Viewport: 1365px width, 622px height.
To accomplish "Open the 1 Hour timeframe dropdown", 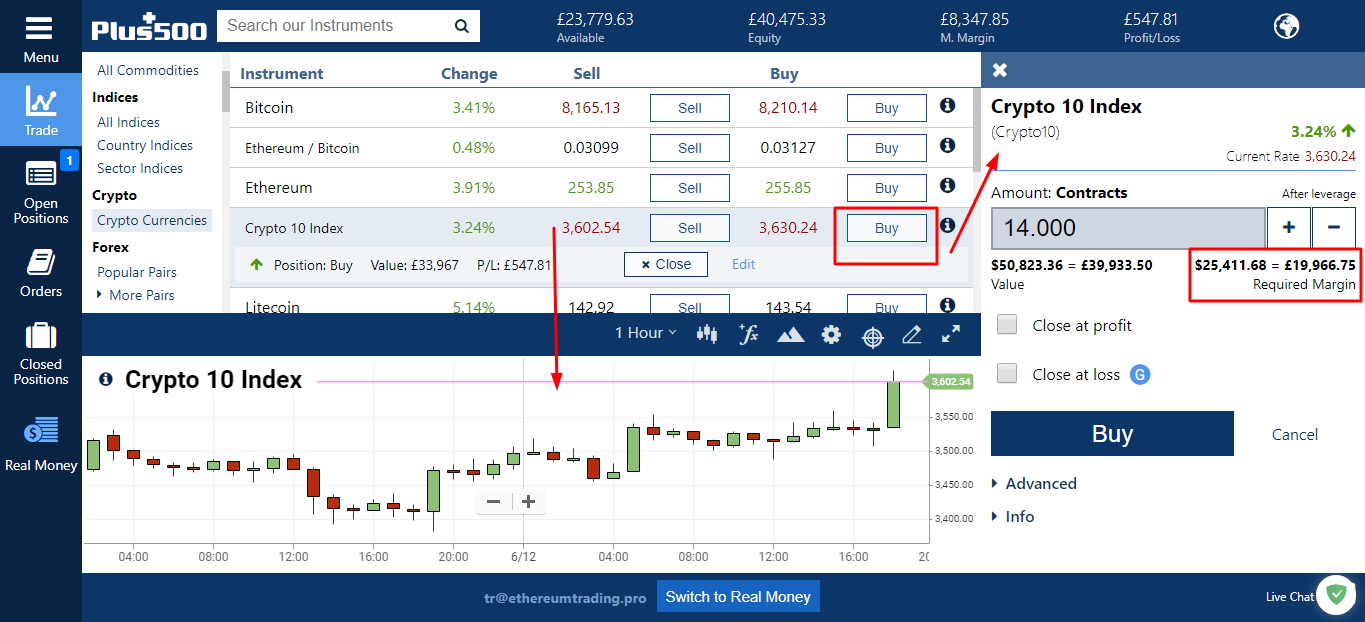I will pos(646,333).
